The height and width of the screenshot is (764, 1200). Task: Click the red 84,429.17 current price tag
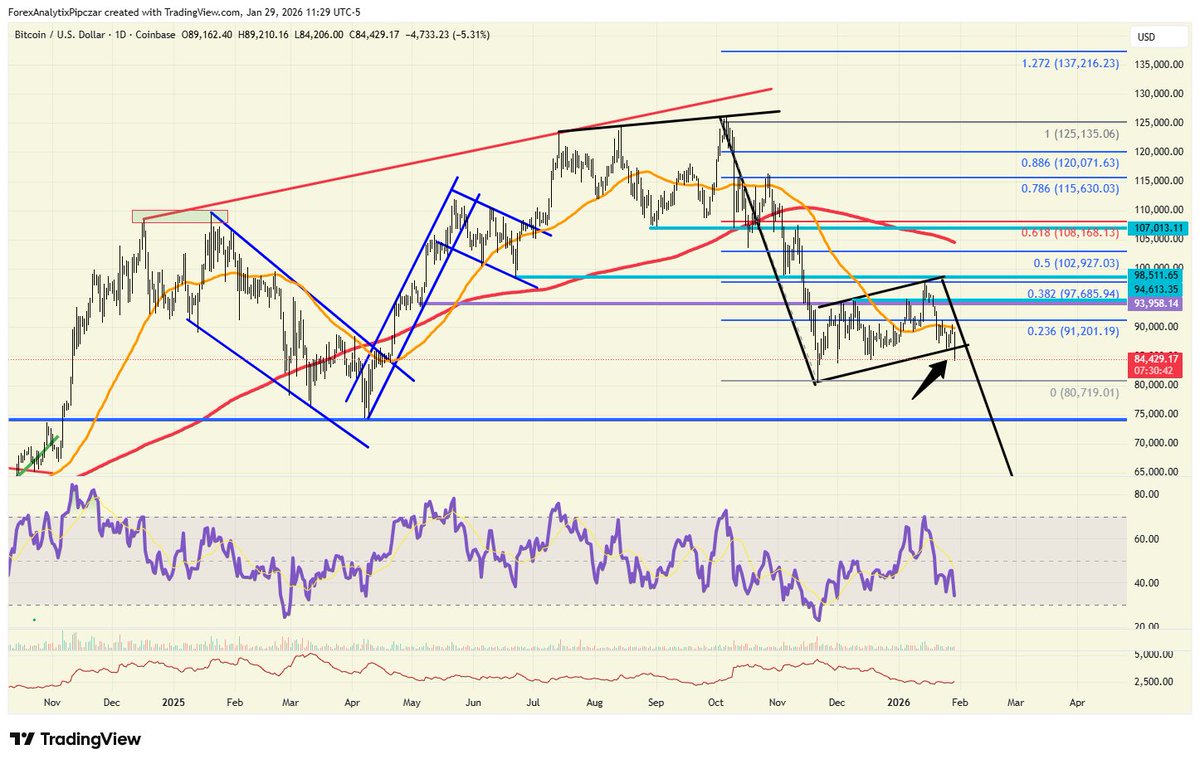[1156, 357]
